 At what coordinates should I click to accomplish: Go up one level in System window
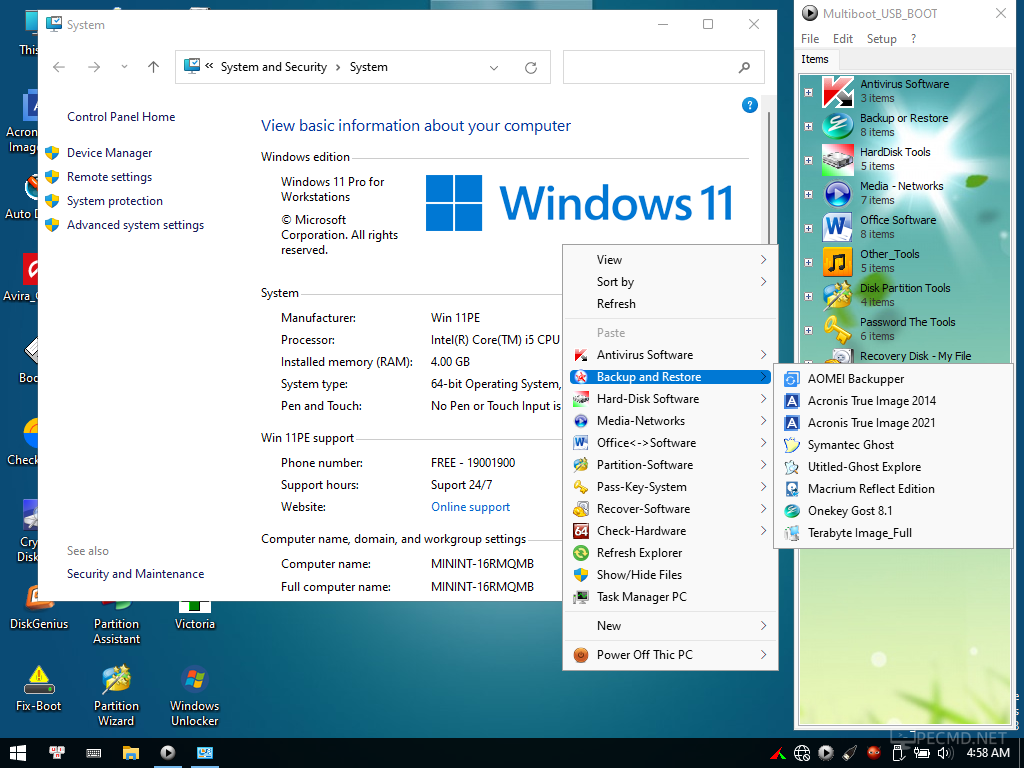pyautogui.click(x=153, y=67)
